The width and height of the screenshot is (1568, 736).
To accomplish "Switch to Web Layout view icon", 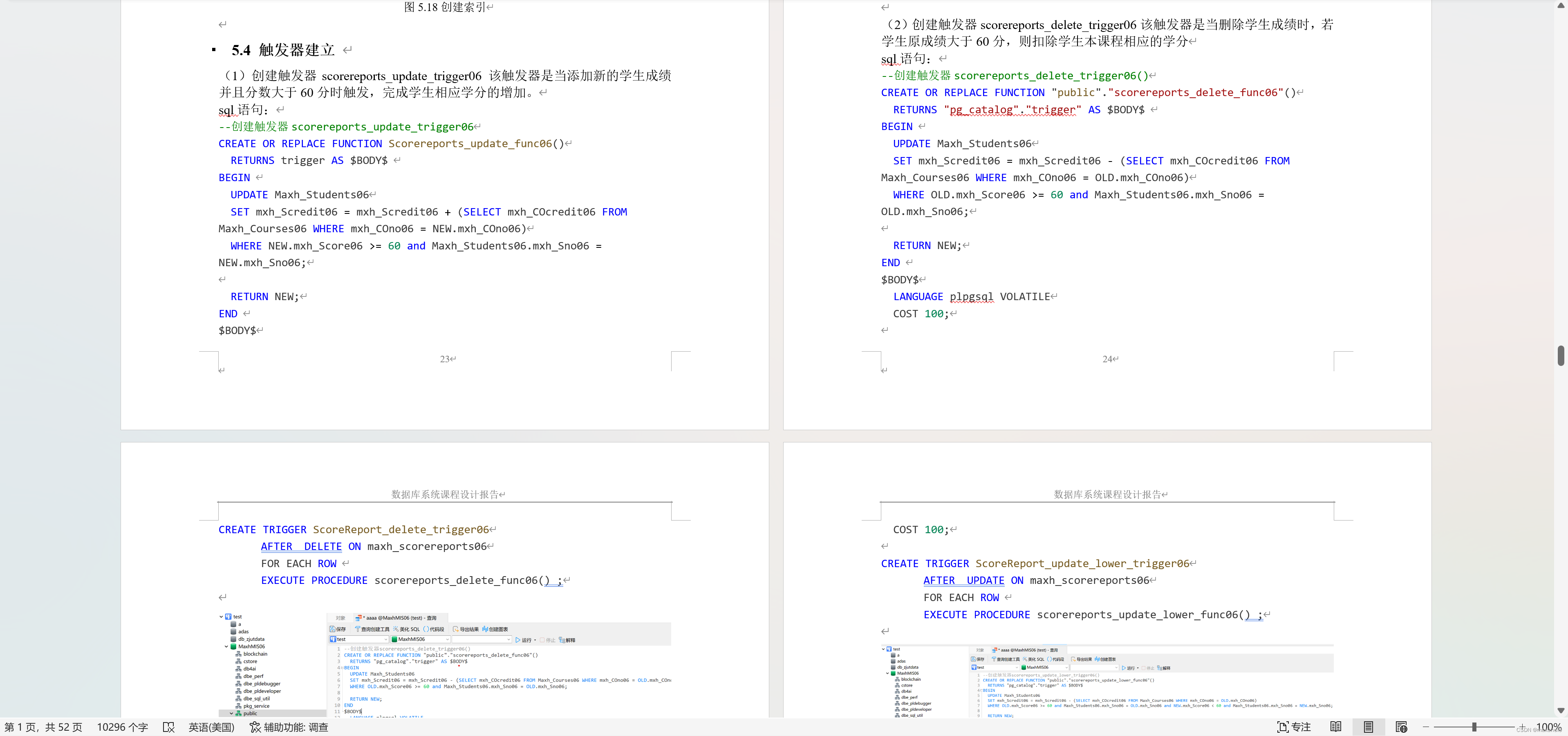I will pos(1401,727).
